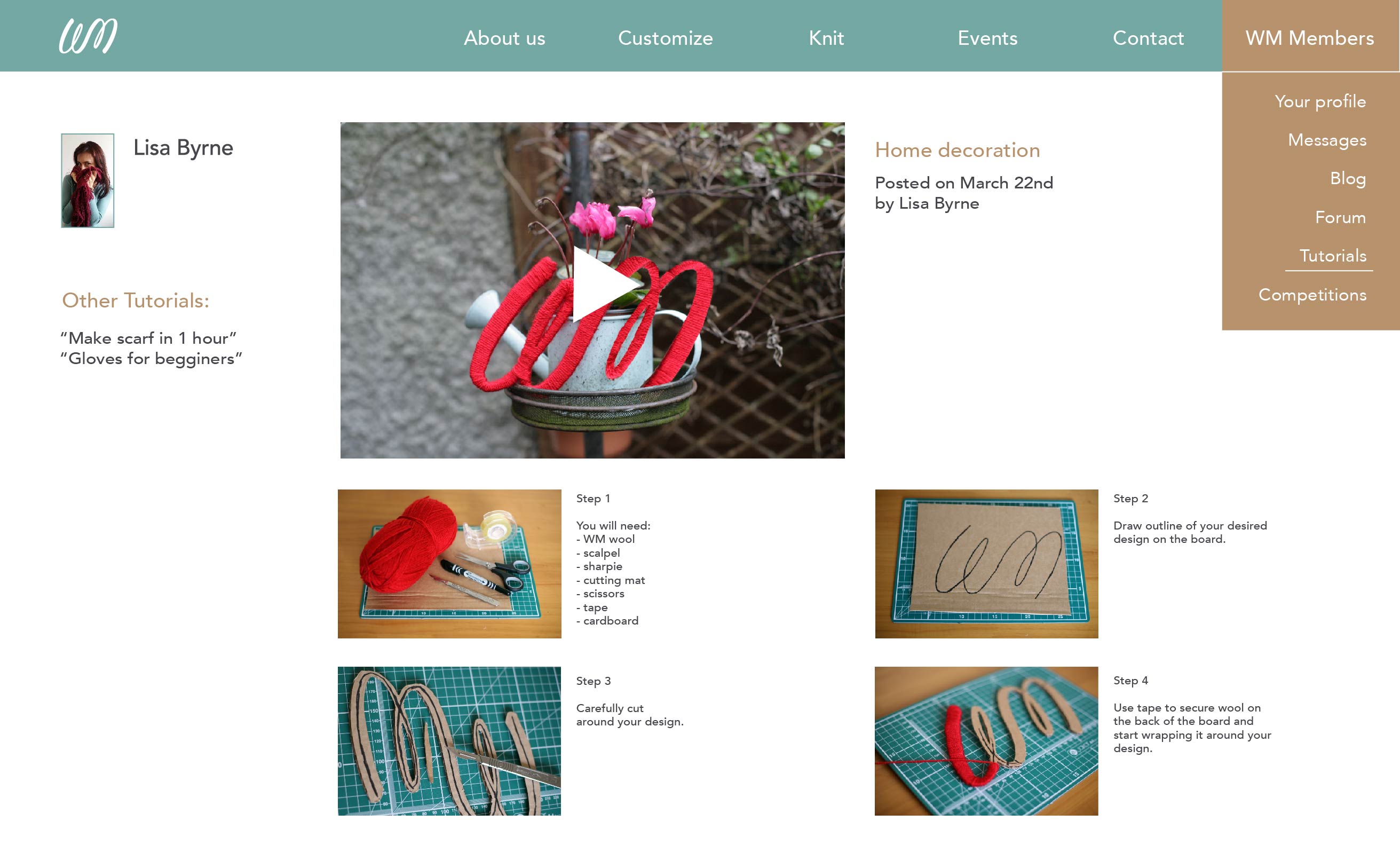View Step 4 wool wrapping photo

coord(986,741)
